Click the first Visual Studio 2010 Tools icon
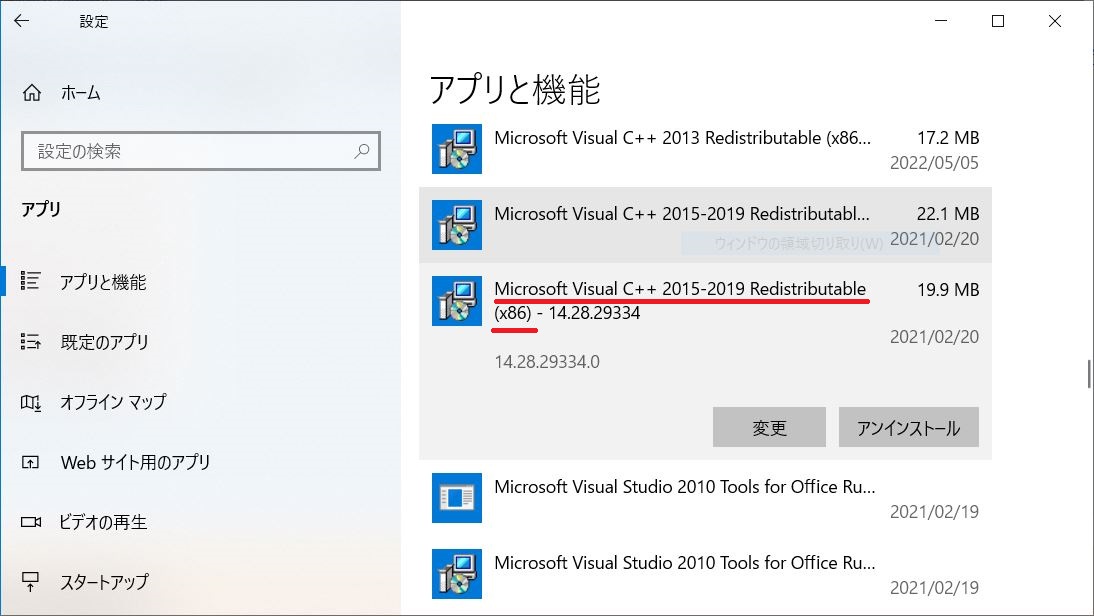This screenshot has height=616, width=1094. pyautogui.click(x=457, y=498)
